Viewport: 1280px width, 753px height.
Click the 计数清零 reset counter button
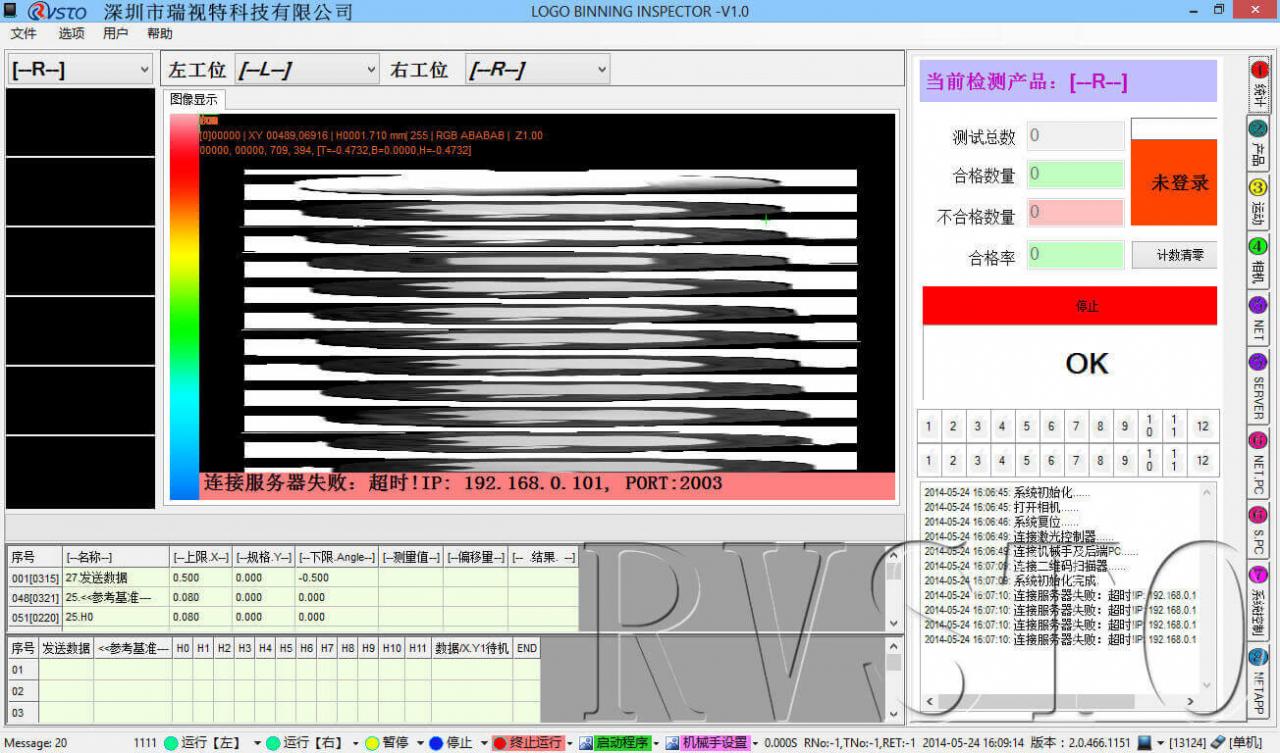click(1174, 254)
